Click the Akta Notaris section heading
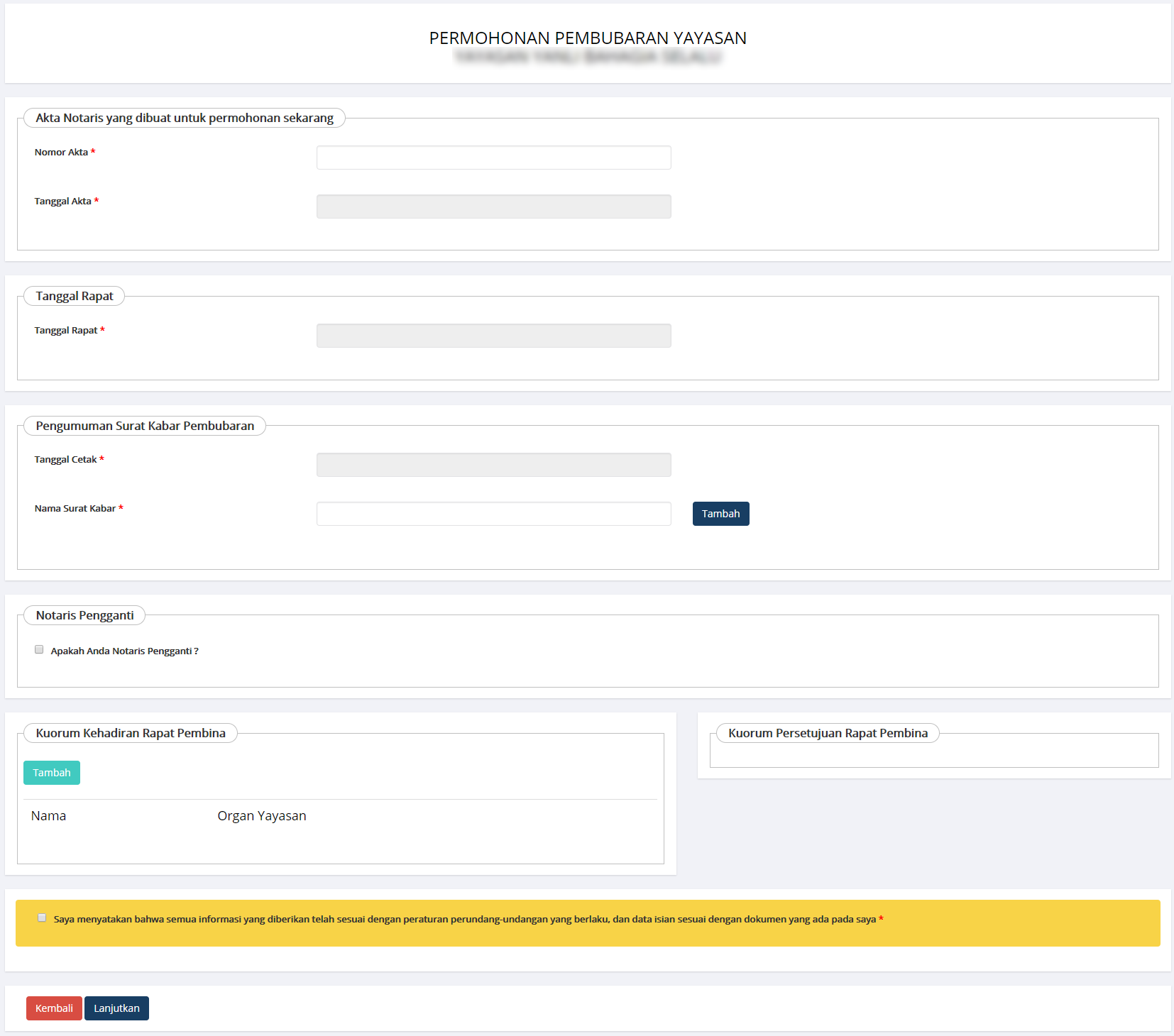This screenshot has height=1036, width=1174. tap(185, 118)
